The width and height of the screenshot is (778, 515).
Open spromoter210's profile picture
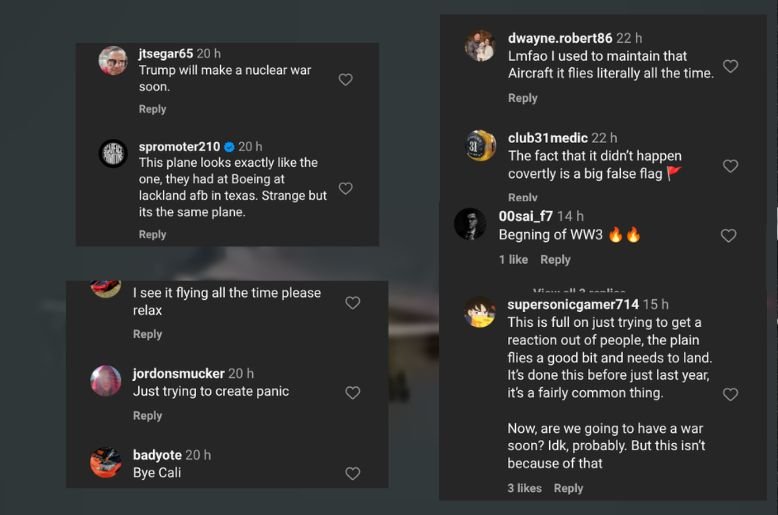113,154
